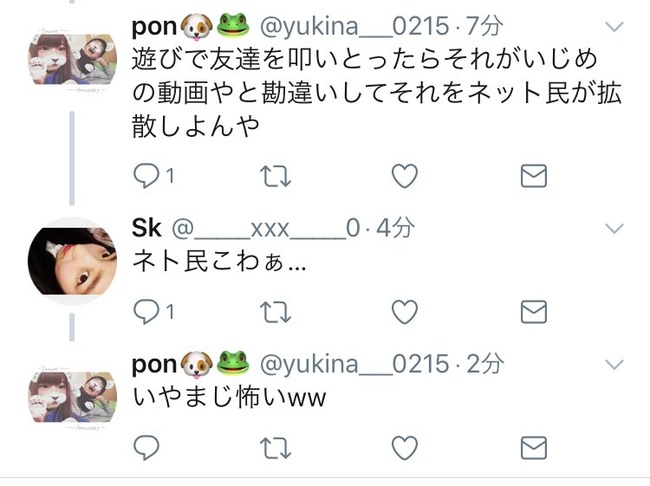650x486 pixels.
Task: Share Sk's tweet via message envelope icon
Action: pos(534,312)
